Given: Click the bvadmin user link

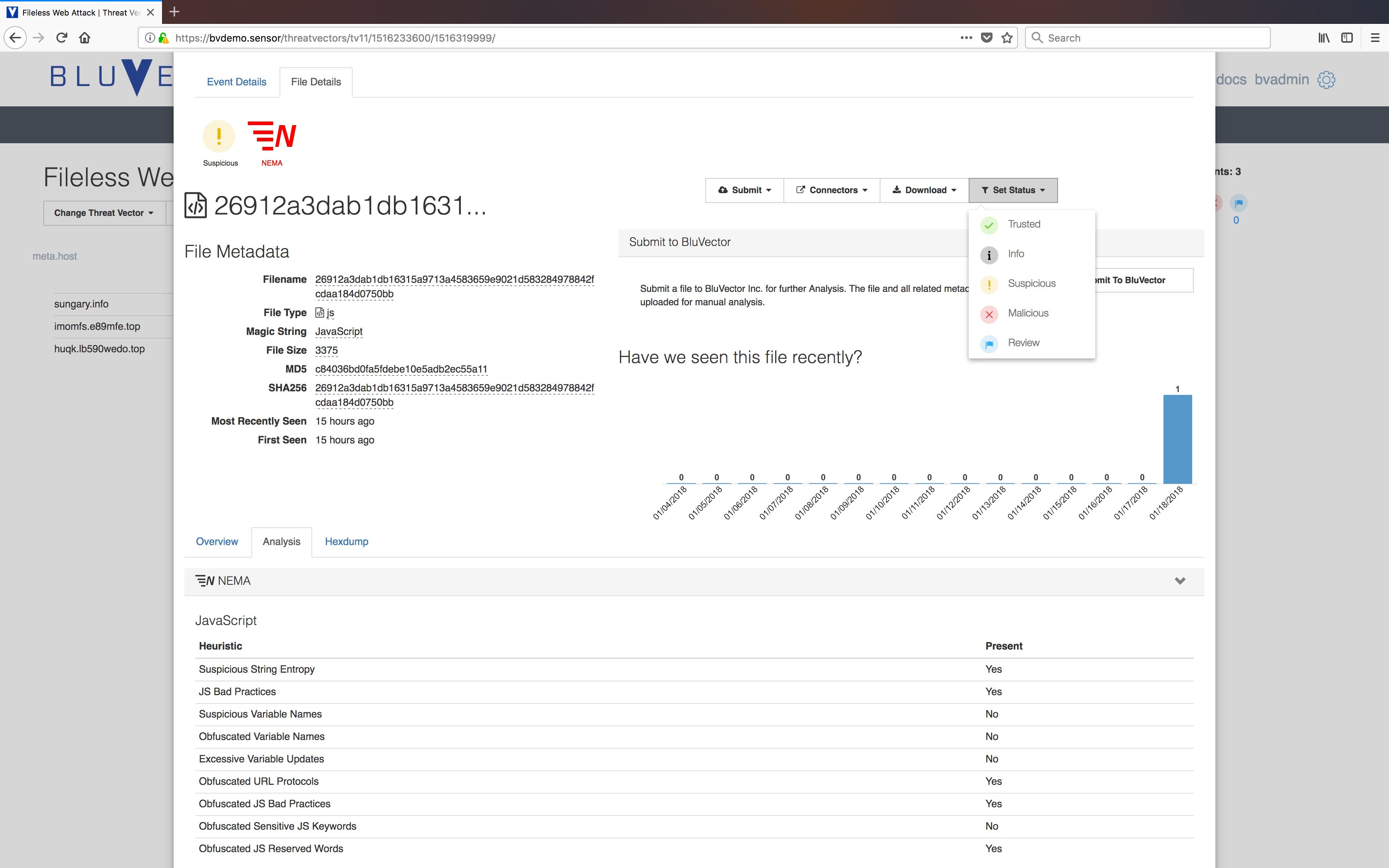Looking at the screenshot, I should point(1281,80).
